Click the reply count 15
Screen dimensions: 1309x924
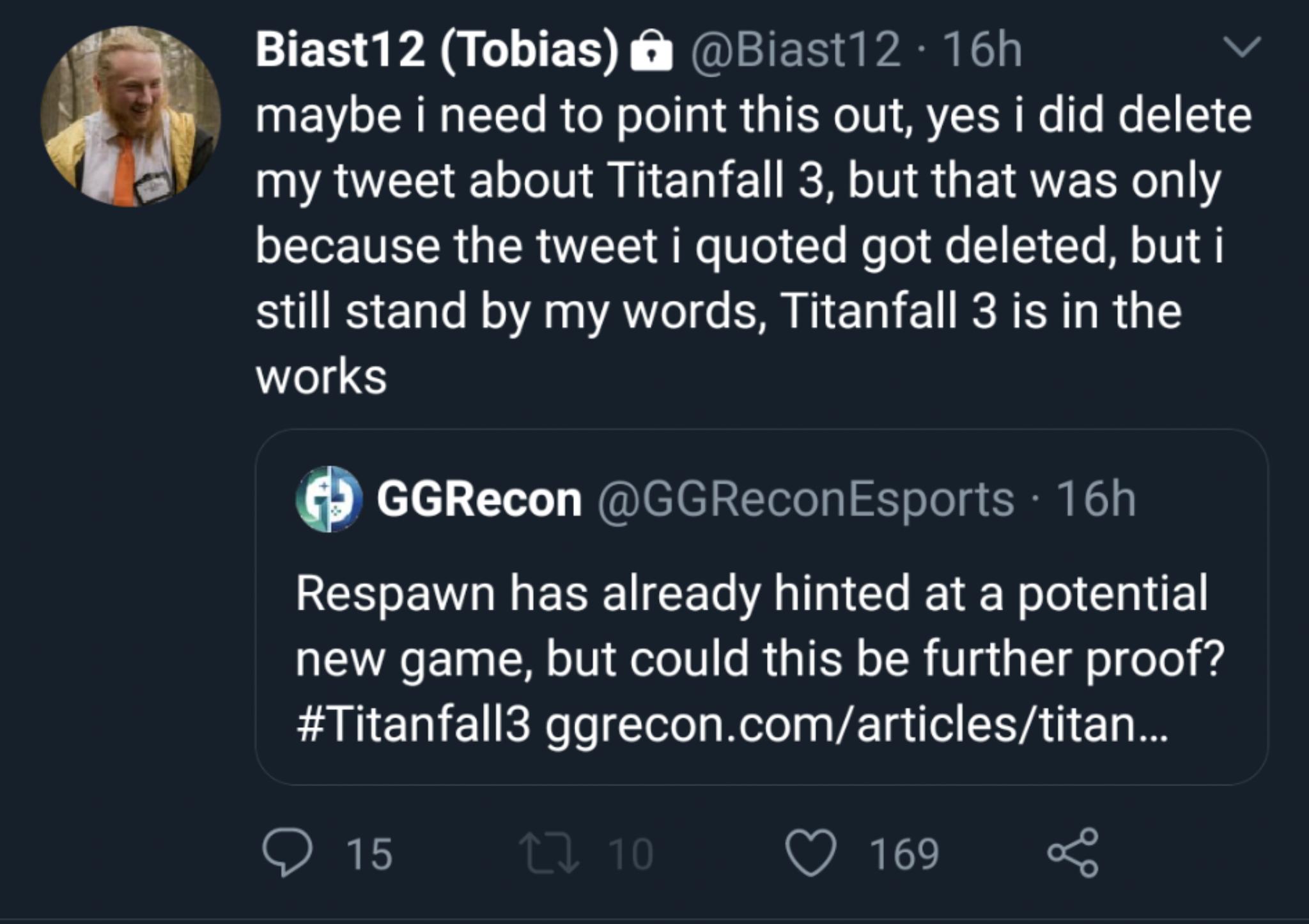tap(369, 854)
